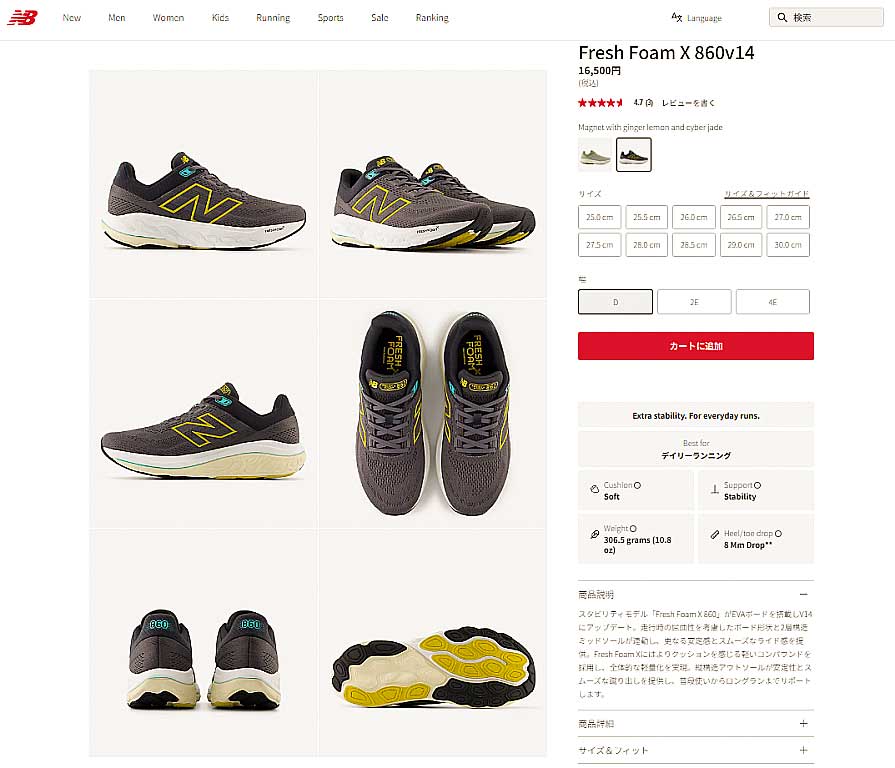Select the 26.0 cm size option
The width and height of the screenshot is (895, 768).
point(694,217)
